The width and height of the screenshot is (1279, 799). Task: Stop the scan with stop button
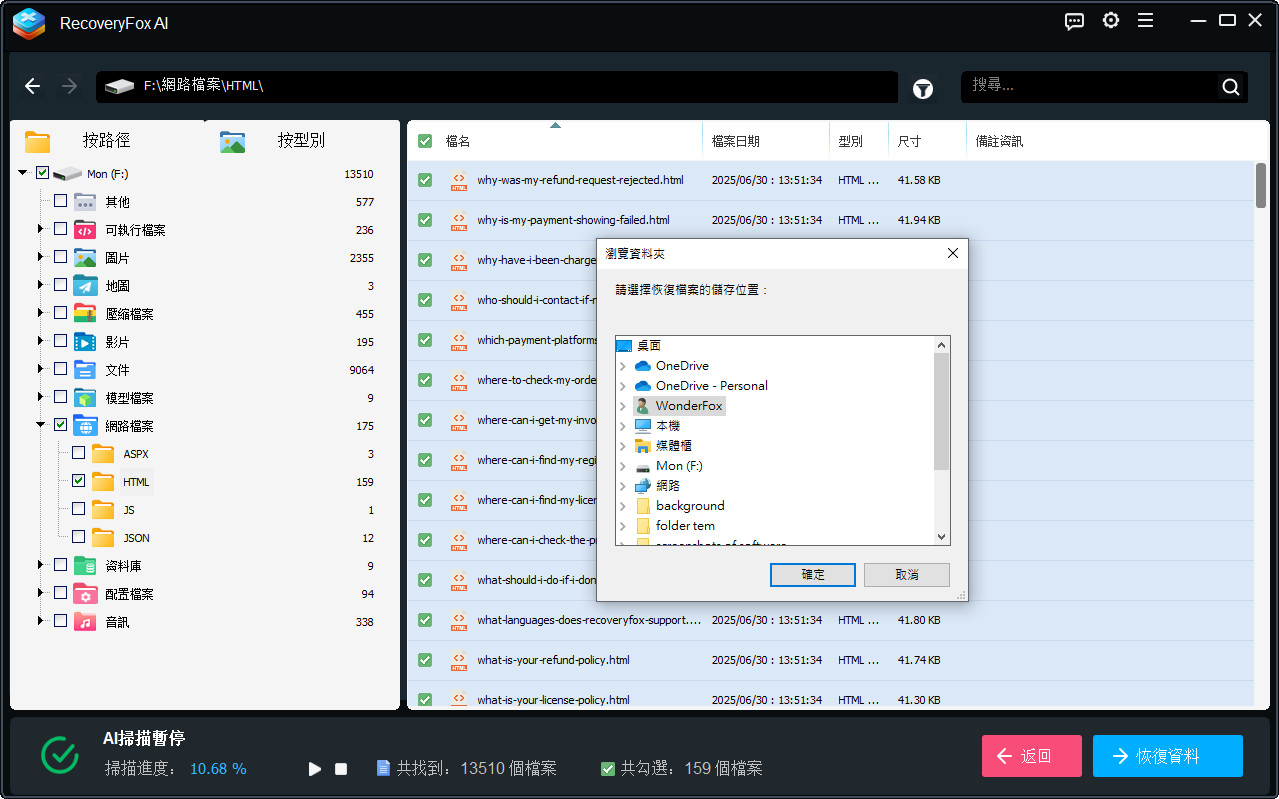pyautogui.click(x=341, y=769)
